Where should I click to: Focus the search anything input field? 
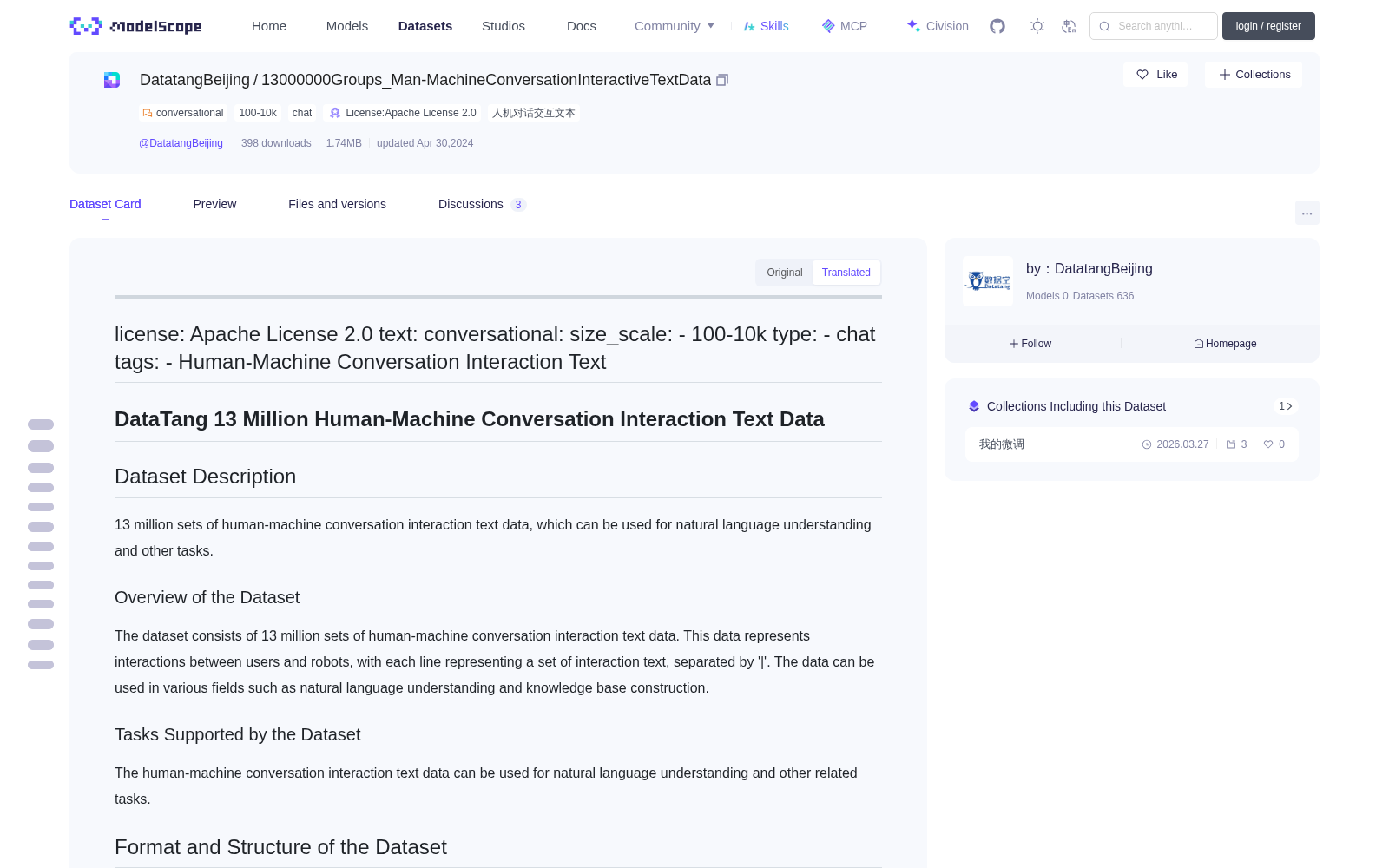(1154, 26)
